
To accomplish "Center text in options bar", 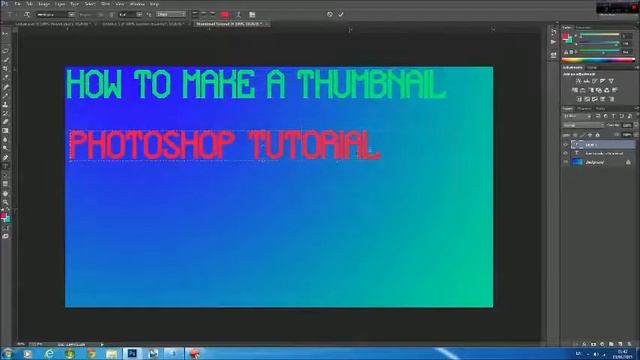I will 204,14.
